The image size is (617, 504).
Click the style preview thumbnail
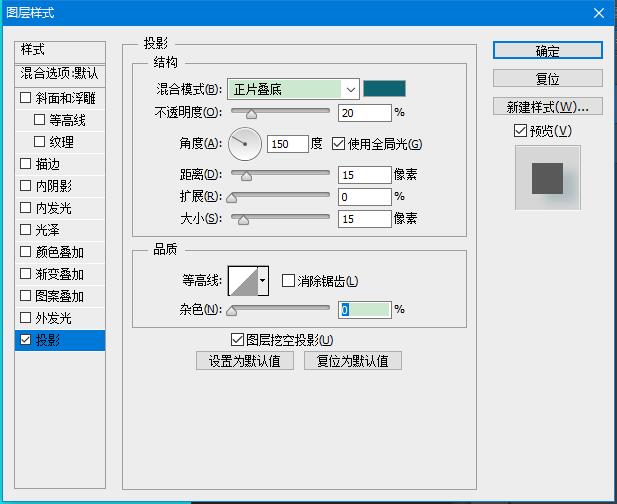tap(548, 178)
